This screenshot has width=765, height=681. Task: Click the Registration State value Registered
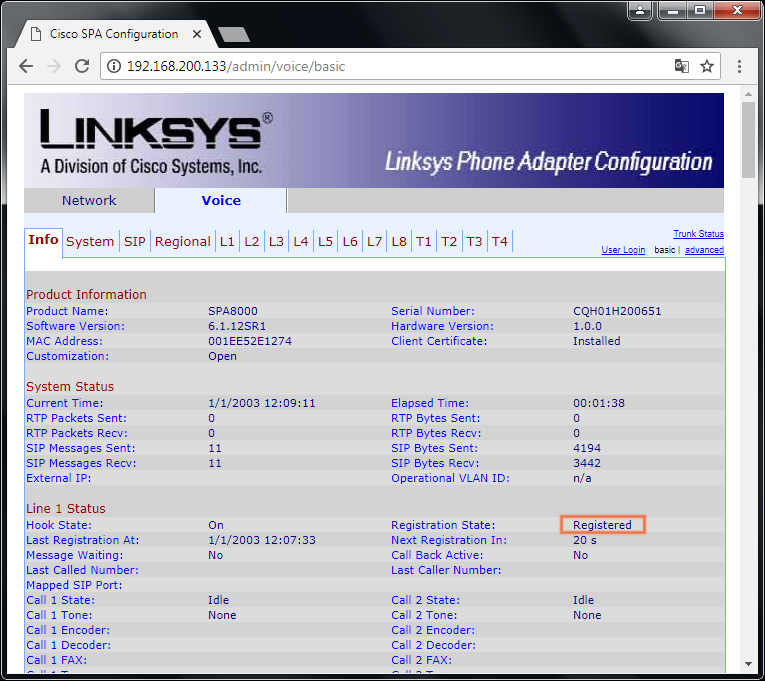tap(603, 525)
